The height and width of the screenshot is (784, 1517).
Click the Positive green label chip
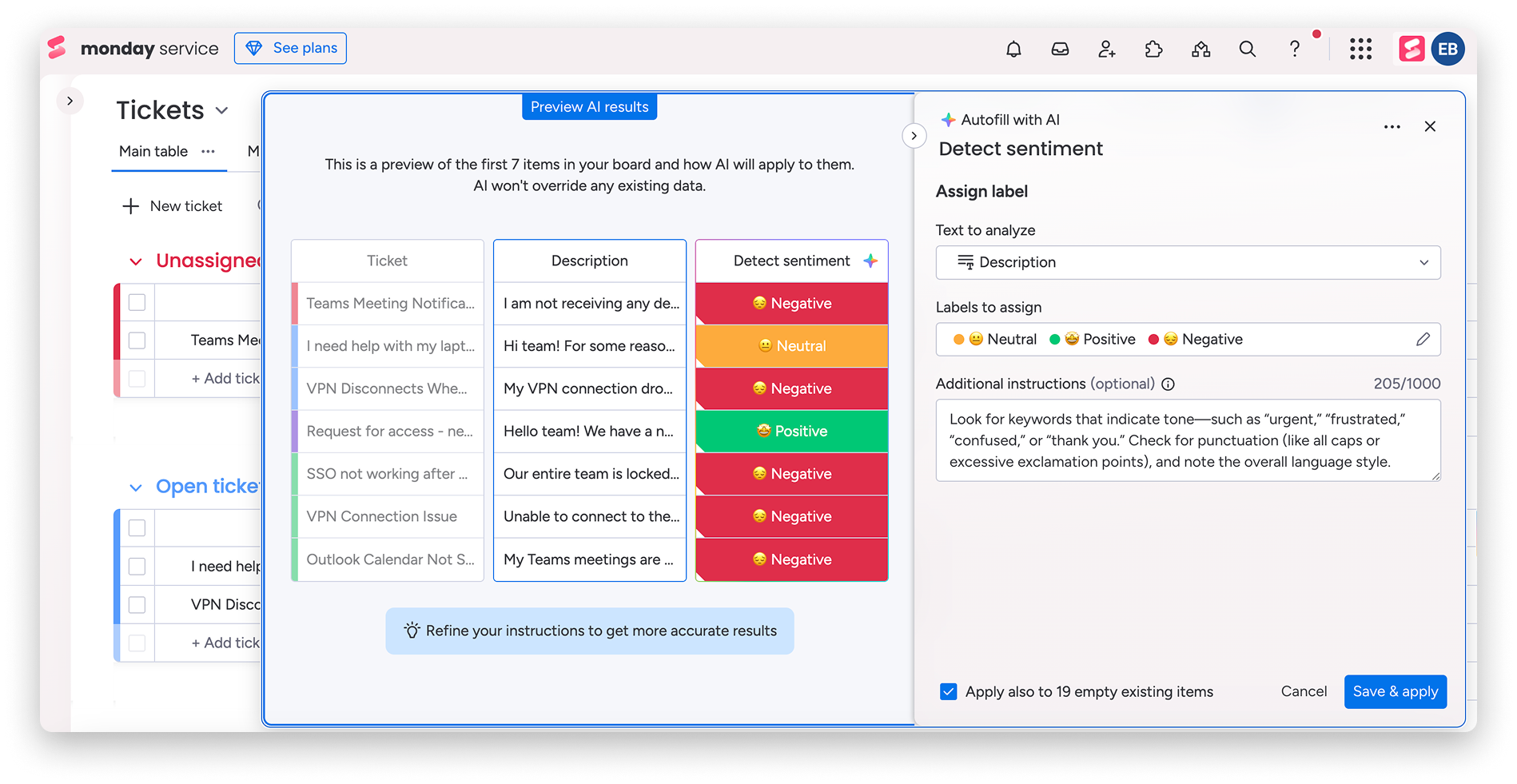click(1092, 340)
